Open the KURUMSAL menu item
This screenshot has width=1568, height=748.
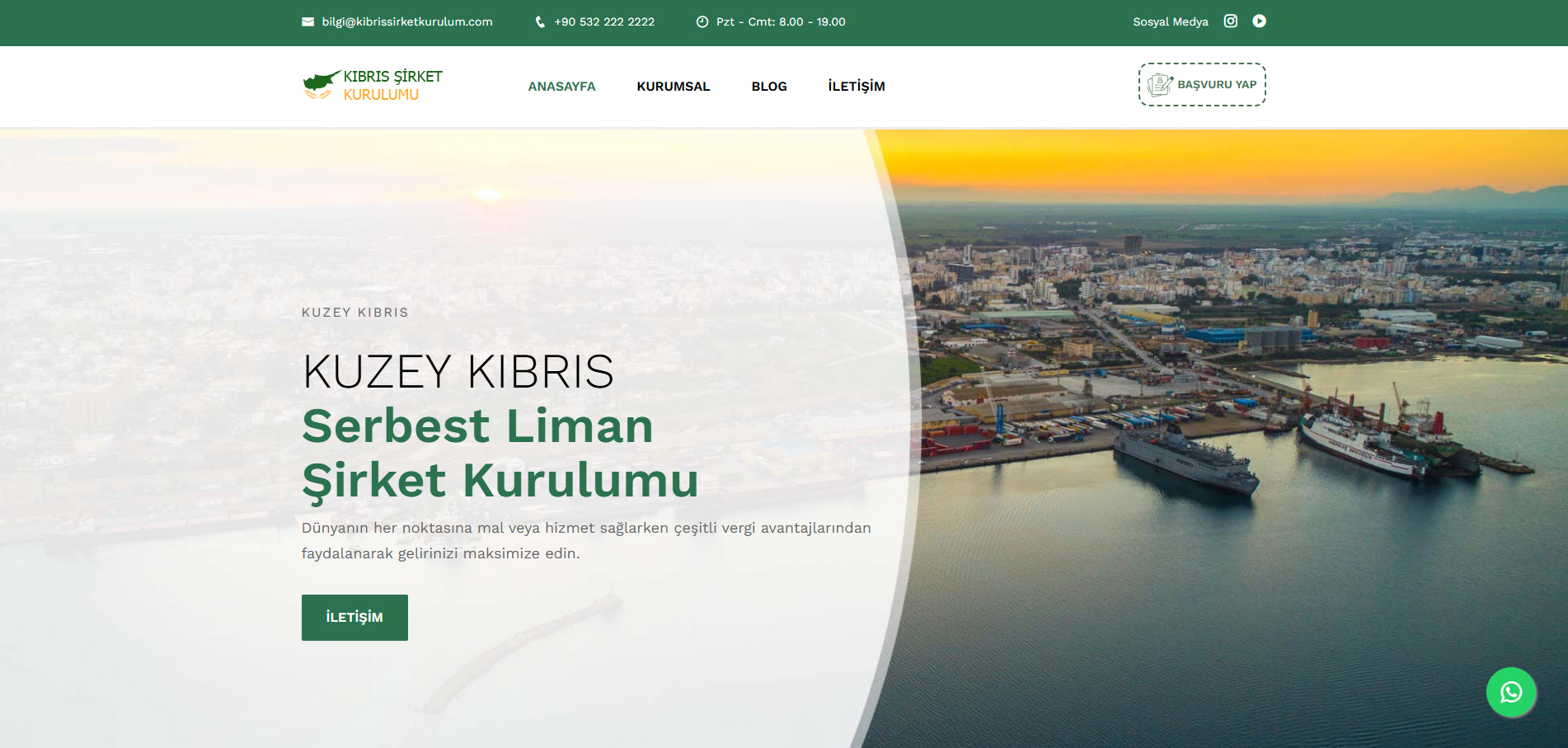click(674, 87)
